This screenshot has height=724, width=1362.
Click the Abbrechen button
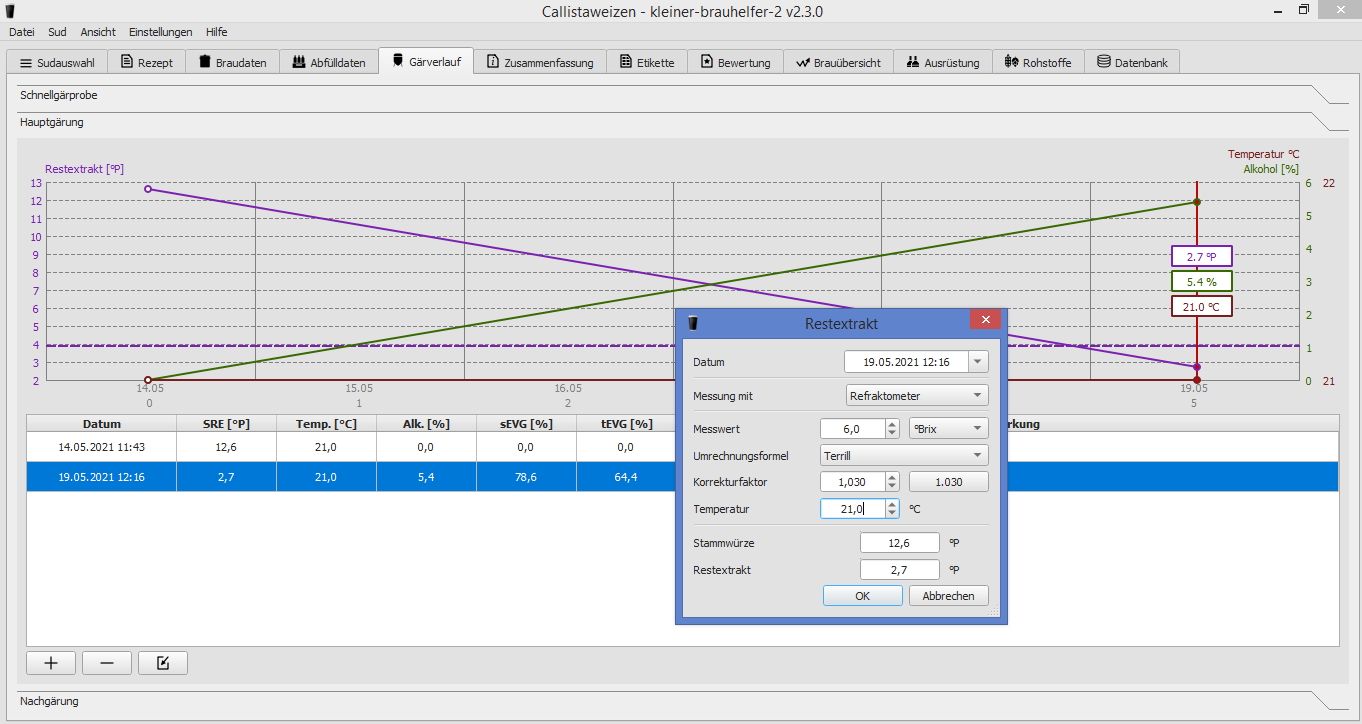point(948,596)
